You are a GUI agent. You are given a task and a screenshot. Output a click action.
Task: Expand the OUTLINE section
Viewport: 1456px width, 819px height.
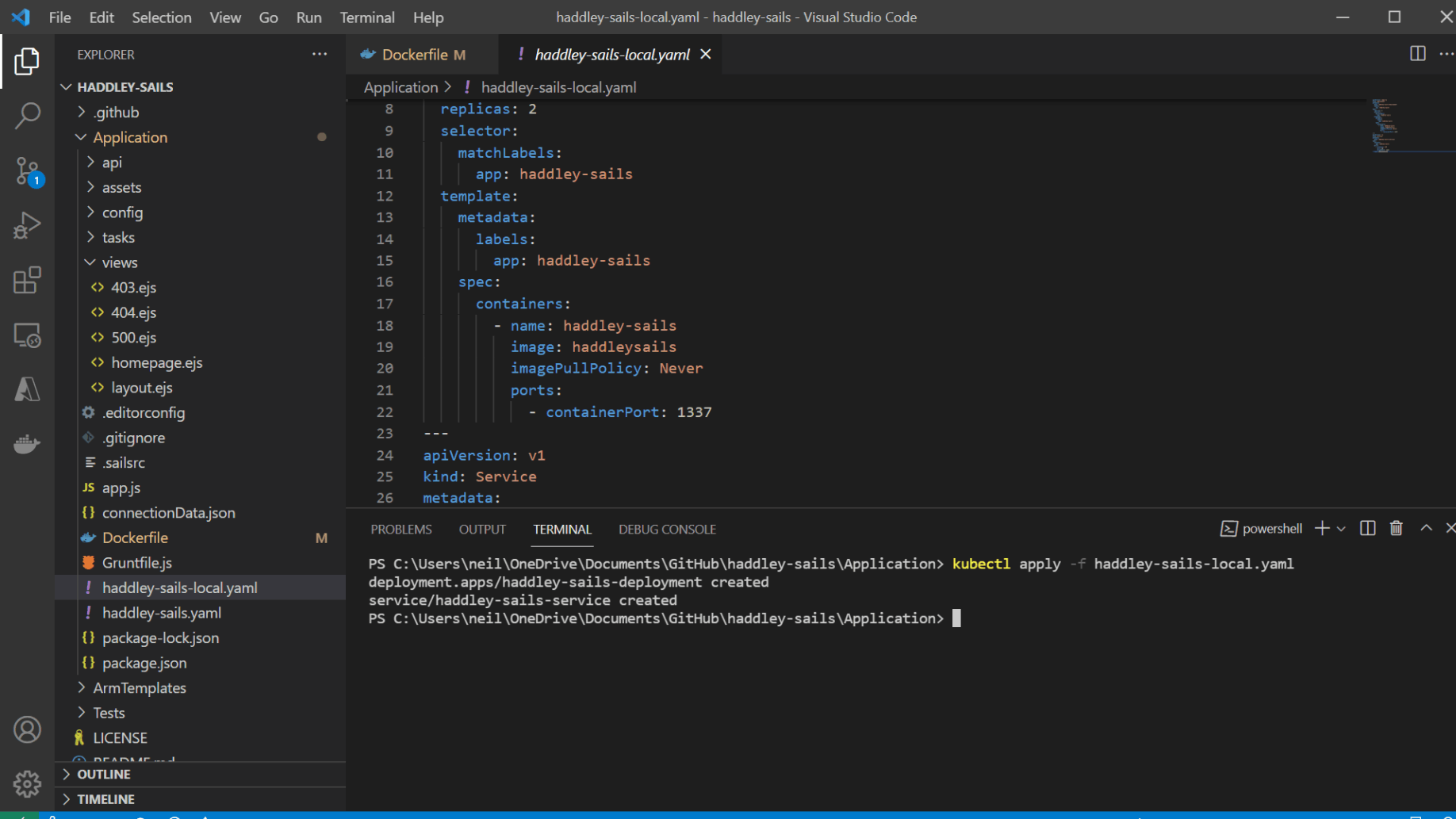click(x=103, y=775)
